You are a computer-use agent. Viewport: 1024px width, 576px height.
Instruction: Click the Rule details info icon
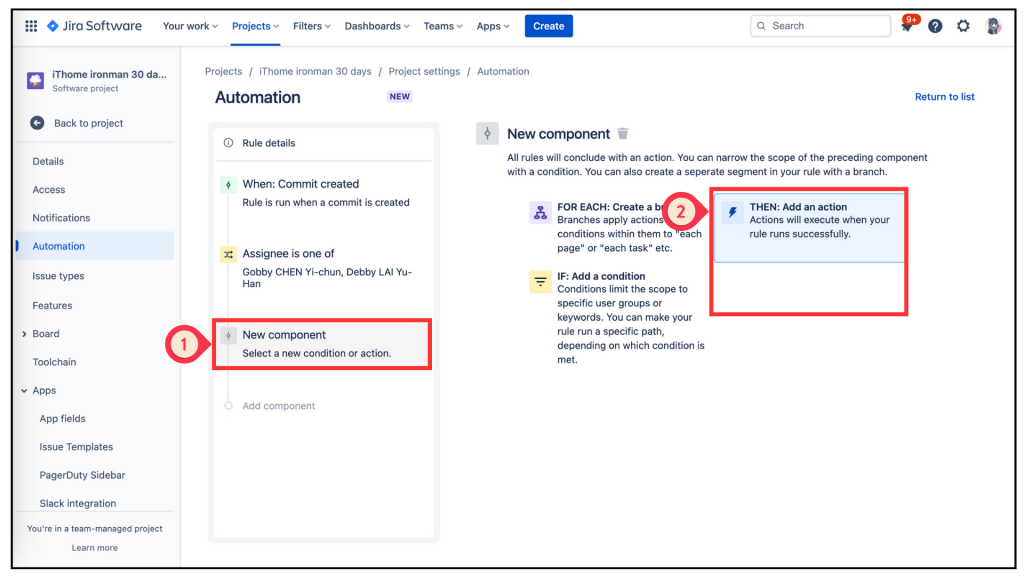point(228,143)
